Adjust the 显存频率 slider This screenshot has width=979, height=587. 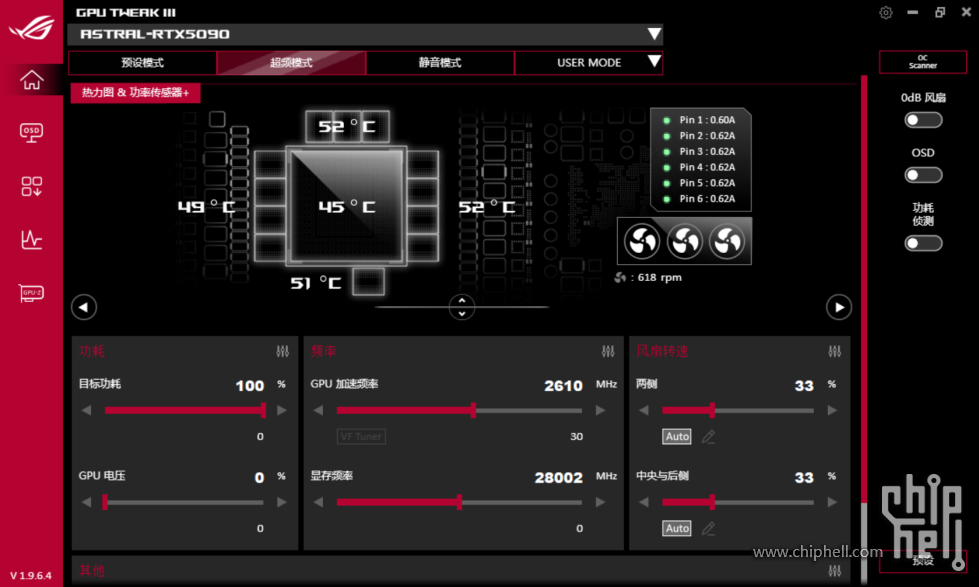[460, 502]
